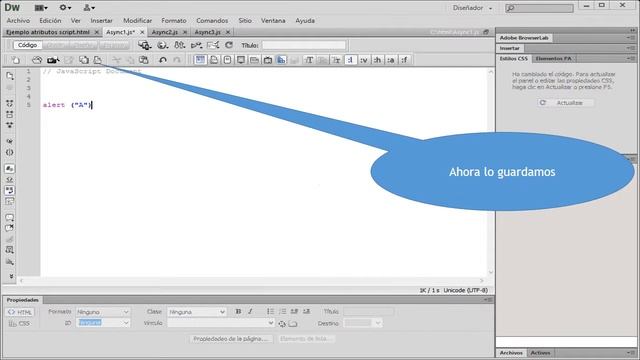This screenshot has height=360, width=640.
Task: Click the search field in title bar
Action: pos(539,8)
